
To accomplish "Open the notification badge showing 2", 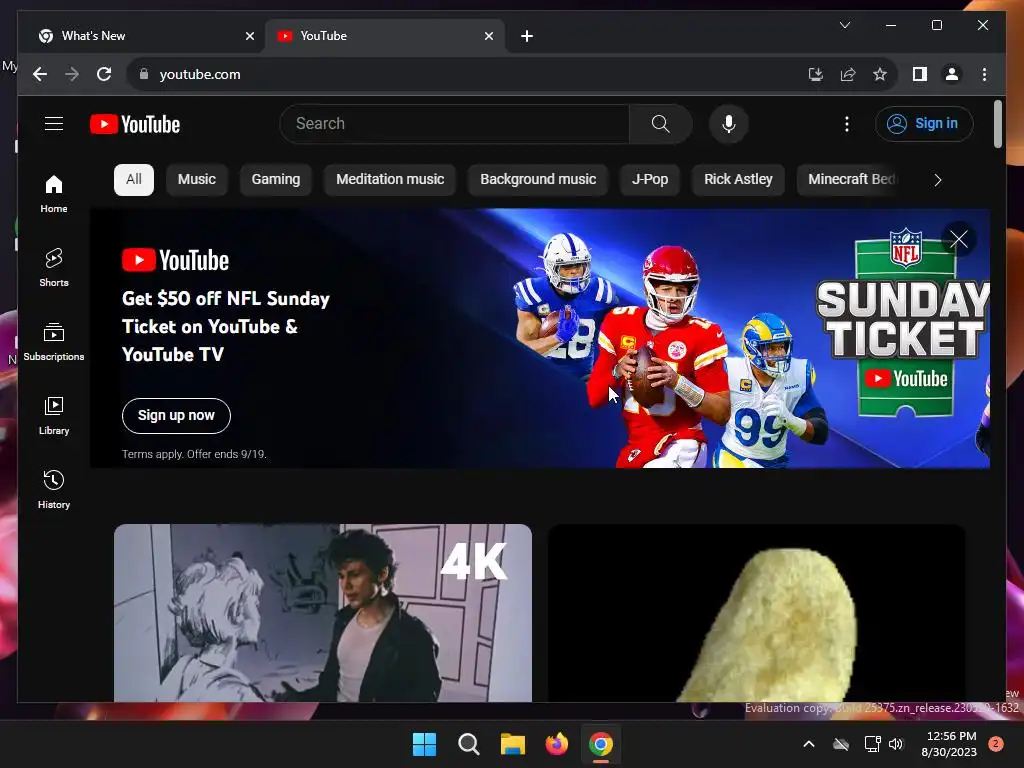I will (x=996, y=744).
